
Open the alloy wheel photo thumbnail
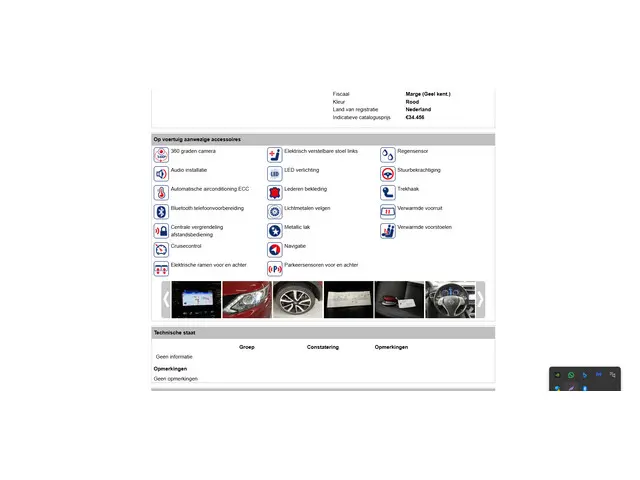point(297,299)
